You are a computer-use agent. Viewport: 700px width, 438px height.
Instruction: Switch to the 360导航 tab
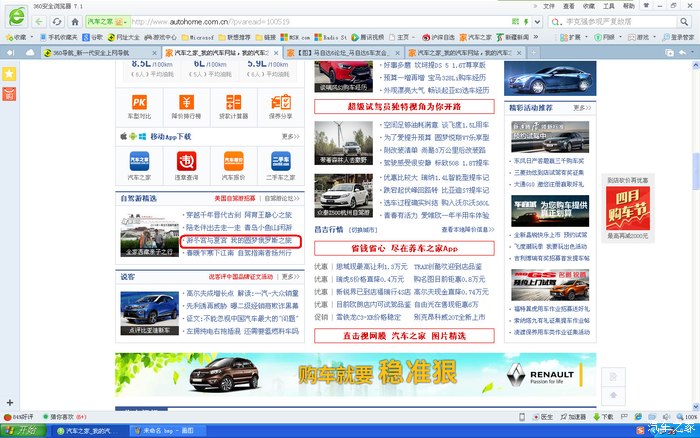pyautogui.click(x=100, y=51)
